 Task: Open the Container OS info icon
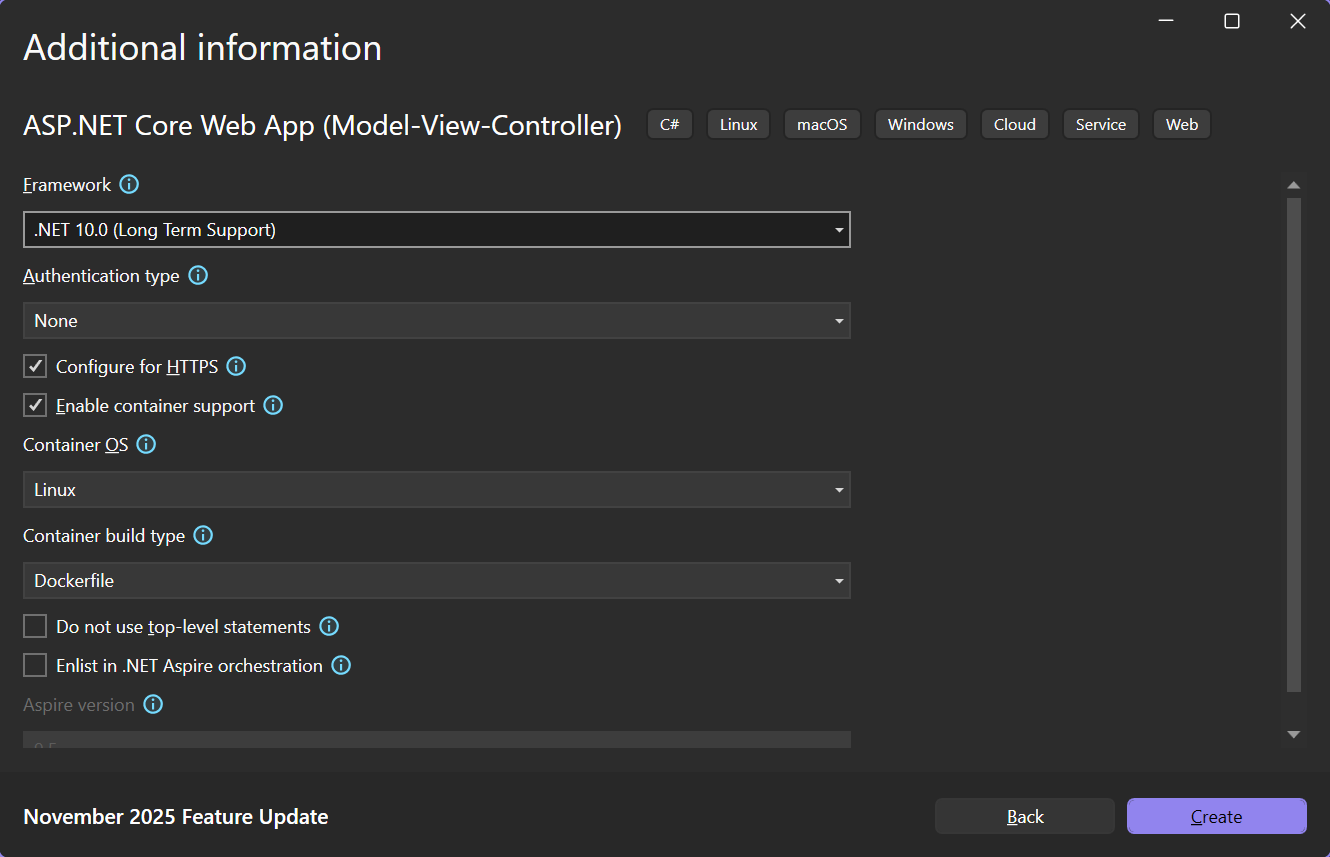pos(146,444)
